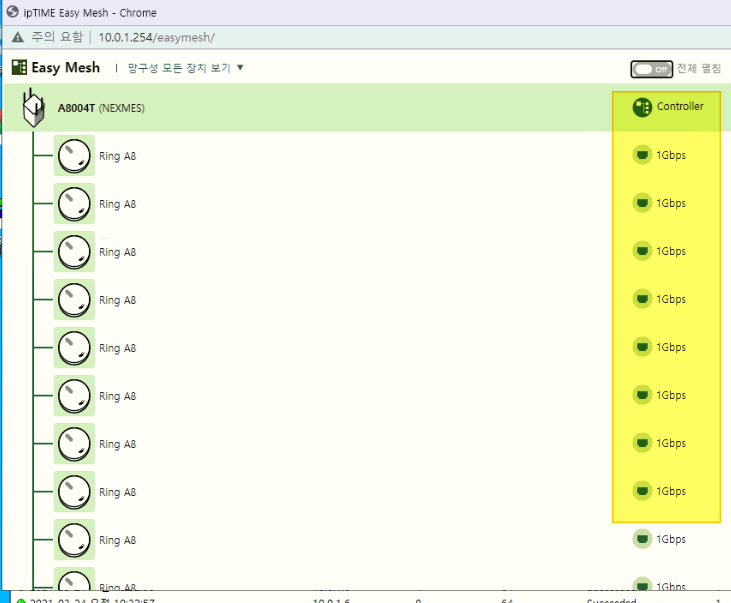Click the A8004T device name text
The height and width of the screenshot is (603, 731).
pyautogui.click(x=76, y=108)
